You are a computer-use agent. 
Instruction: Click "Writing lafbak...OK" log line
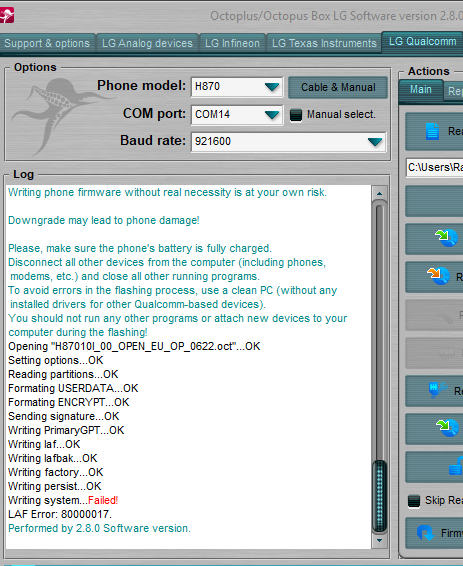[53, 458]
